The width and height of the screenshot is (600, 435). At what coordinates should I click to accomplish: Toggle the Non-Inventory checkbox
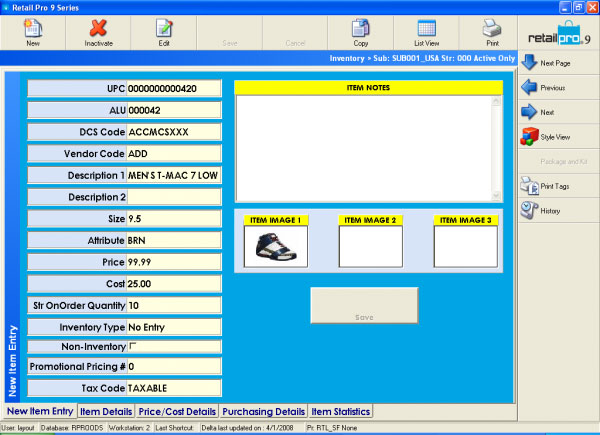point(133,346)
